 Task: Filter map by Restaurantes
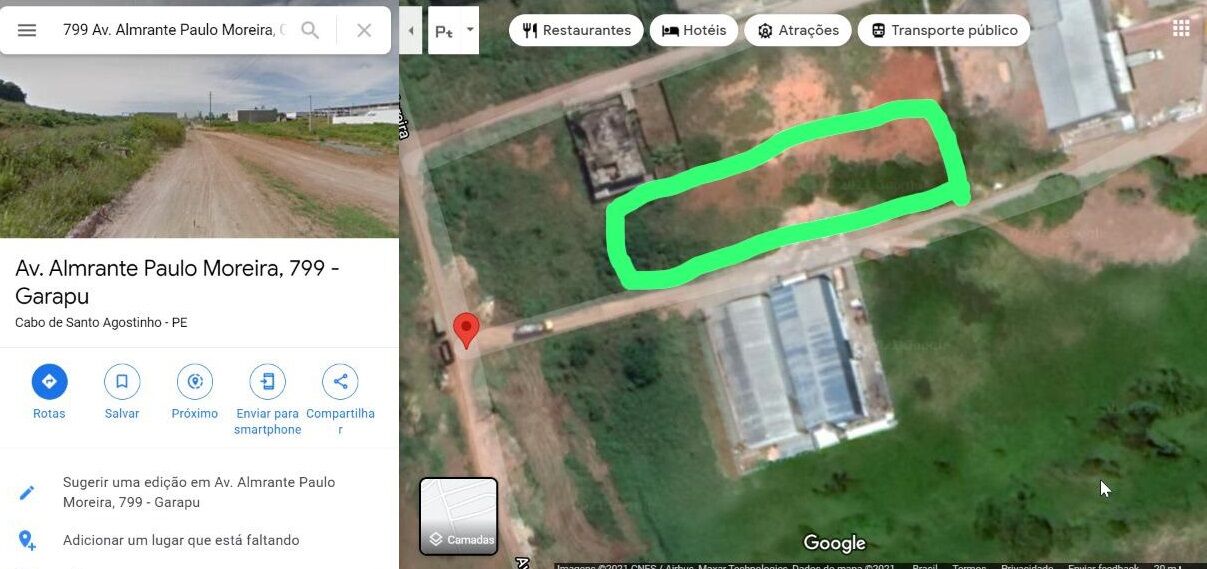(576, 30)
